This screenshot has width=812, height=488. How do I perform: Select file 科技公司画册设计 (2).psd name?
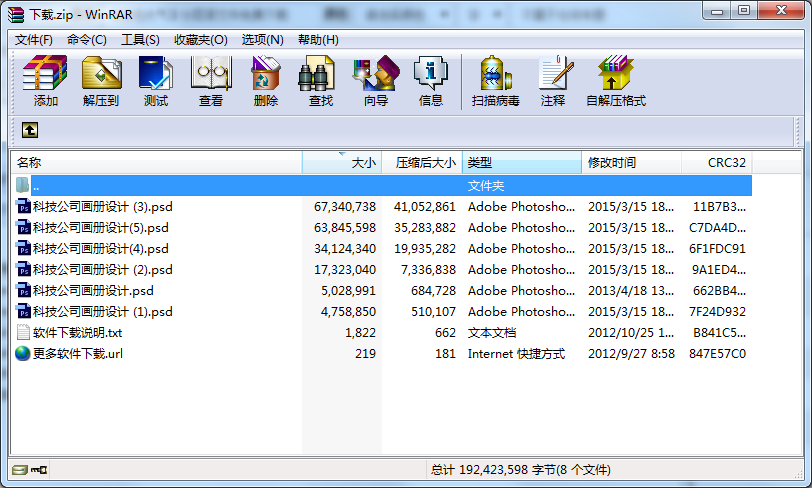[103, 269]
